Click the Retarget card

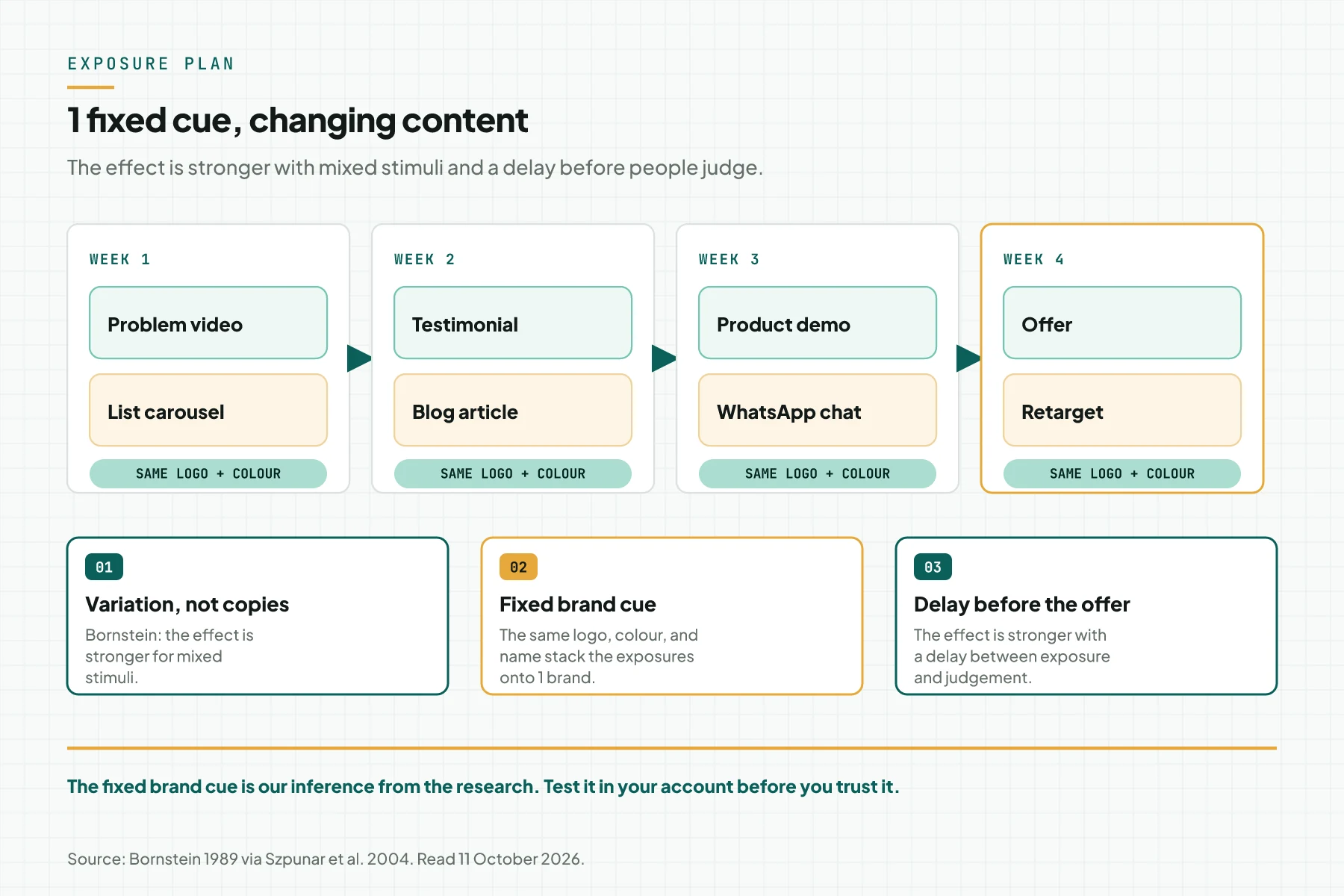point(1122,410)
